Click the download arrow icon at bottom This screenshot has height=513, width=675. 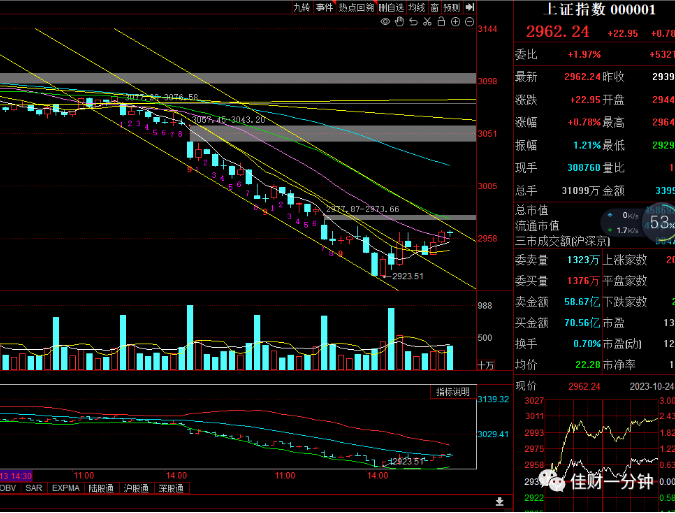pos(499,501)
